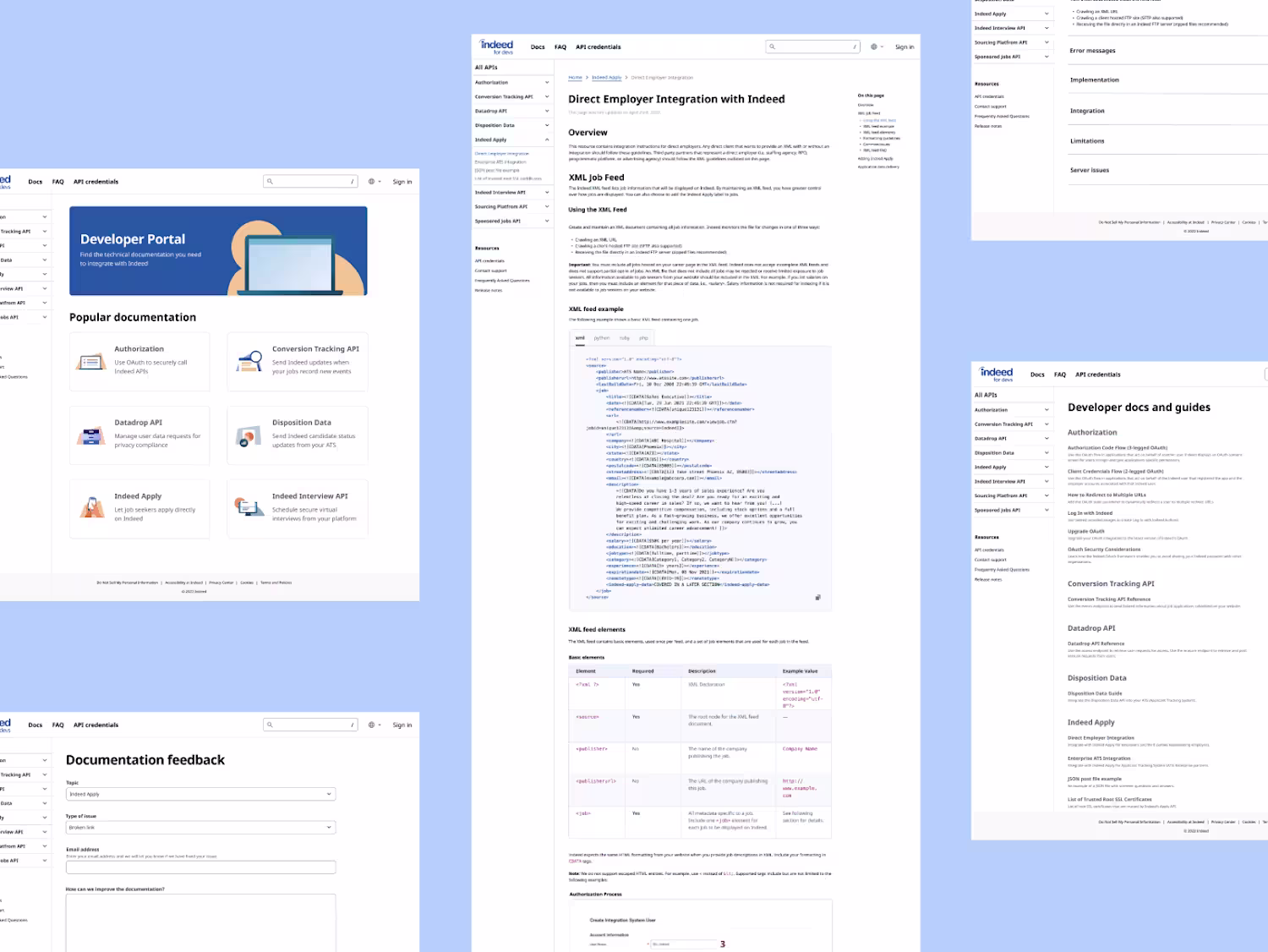
Task: Click the search magnifier icon in the Developer Portal page
Action: (270, 181)
